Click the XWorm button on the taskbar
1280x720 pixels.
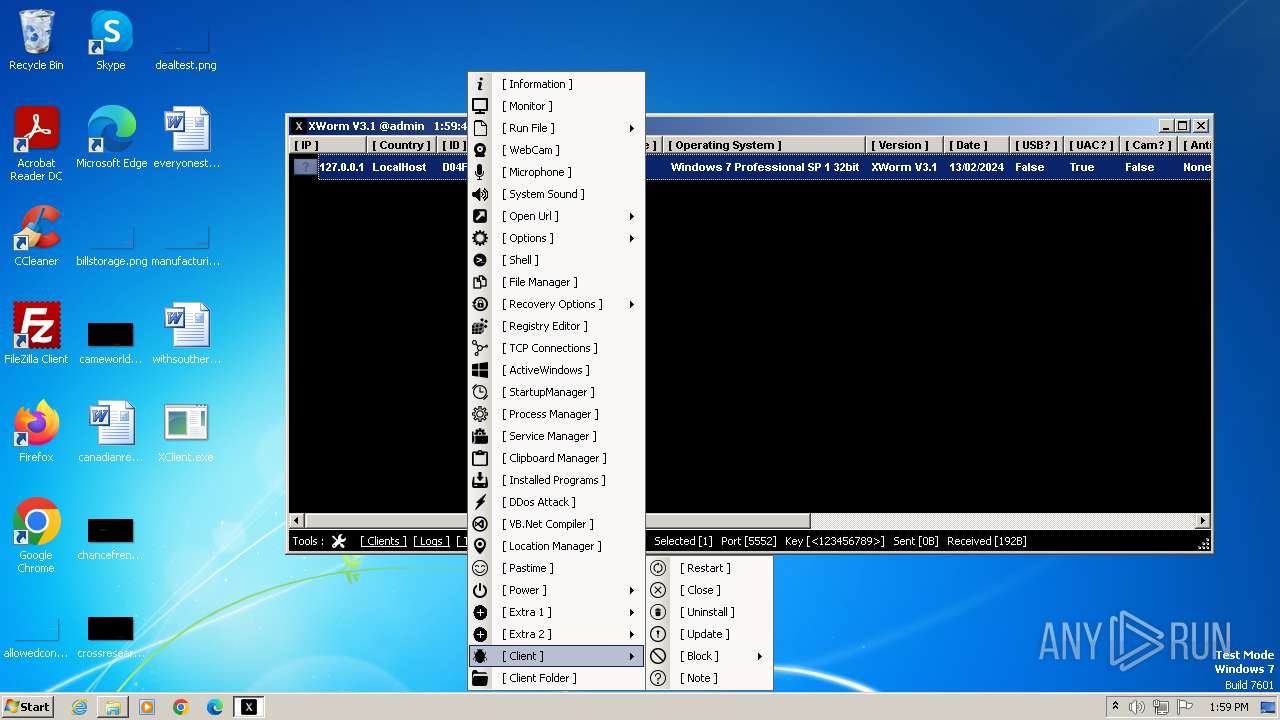click(x=248, y=707)
